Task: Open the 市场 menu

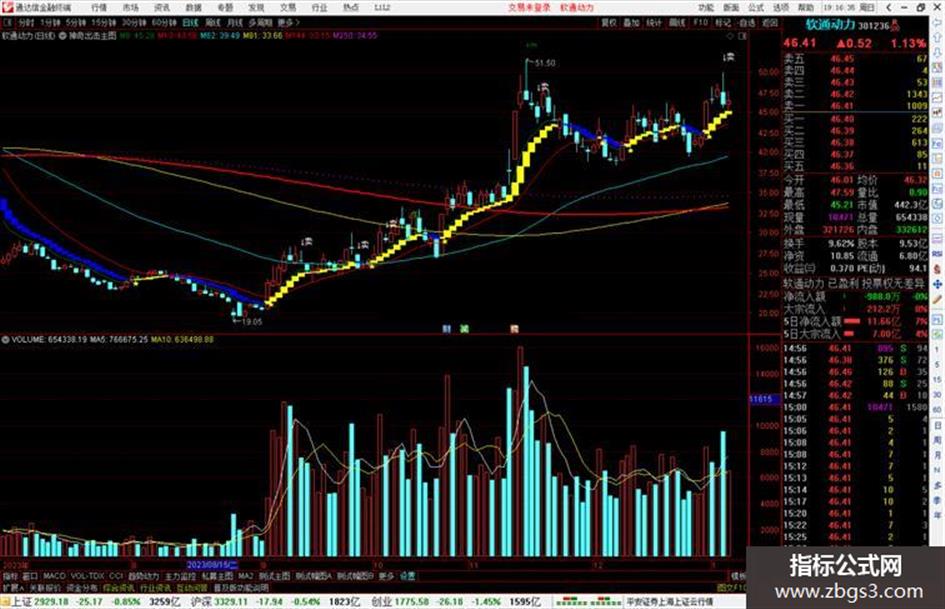Action: coord(131,7)
